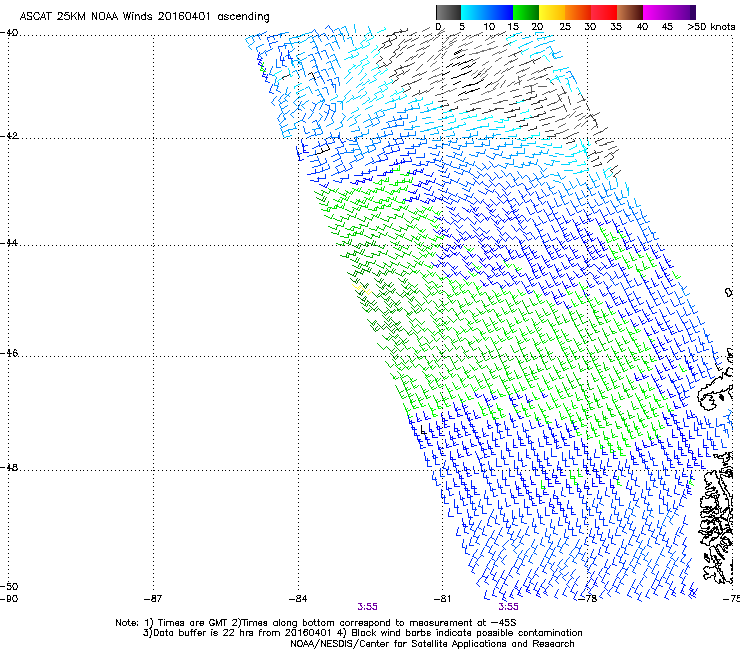Click the brown 35-40 knots legend swatch
The width and height of the screenshot is (740, 650).
630,12
